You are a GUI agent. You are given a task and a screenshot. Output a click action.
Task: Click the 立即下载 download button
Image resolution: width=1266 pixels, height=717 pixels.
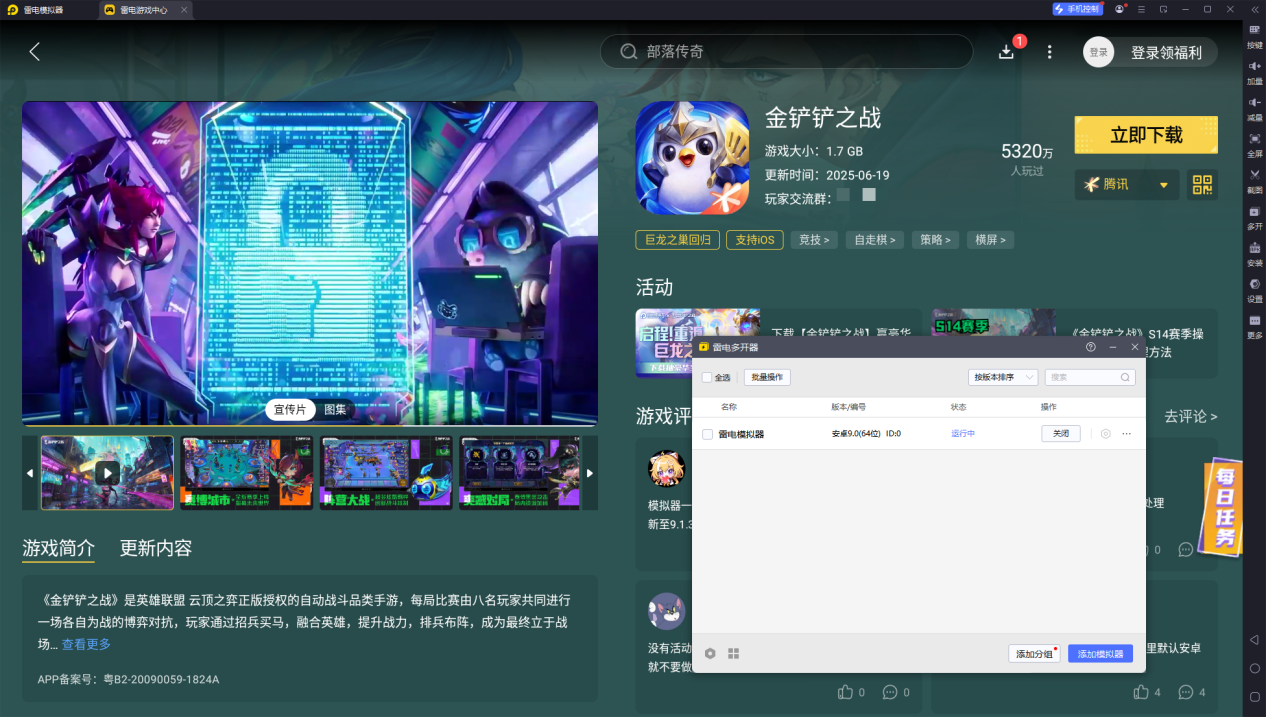tap(1146, 135)
